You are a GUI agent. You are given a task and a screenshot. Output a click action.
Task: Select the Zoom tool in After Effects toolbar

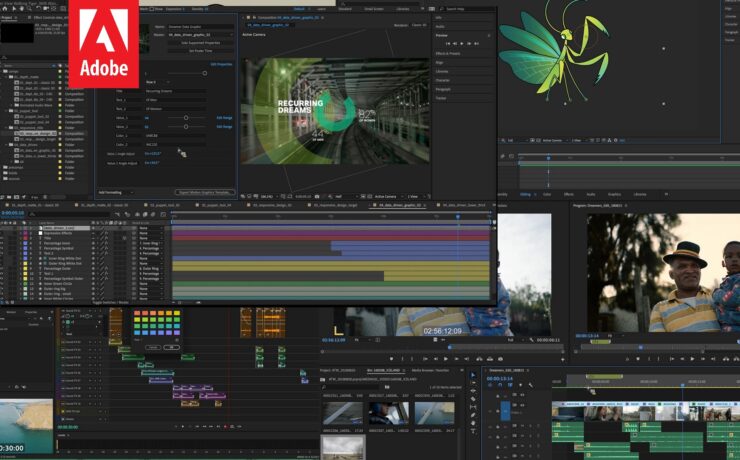tap(29, 8)
